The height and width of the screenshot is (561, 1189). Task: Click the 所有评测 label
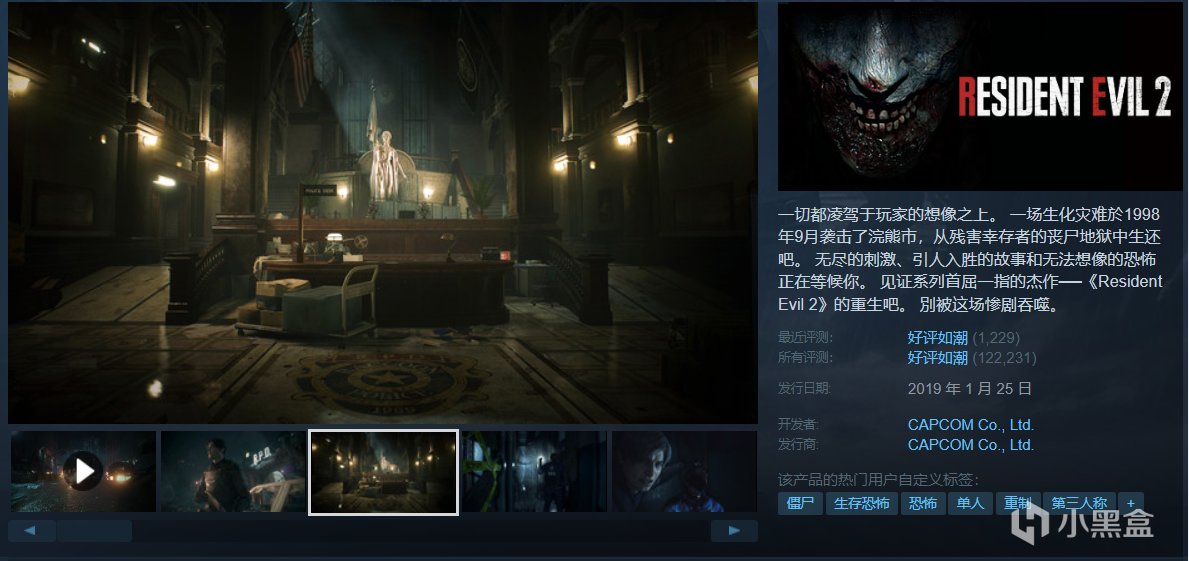(x=805, y=357)
